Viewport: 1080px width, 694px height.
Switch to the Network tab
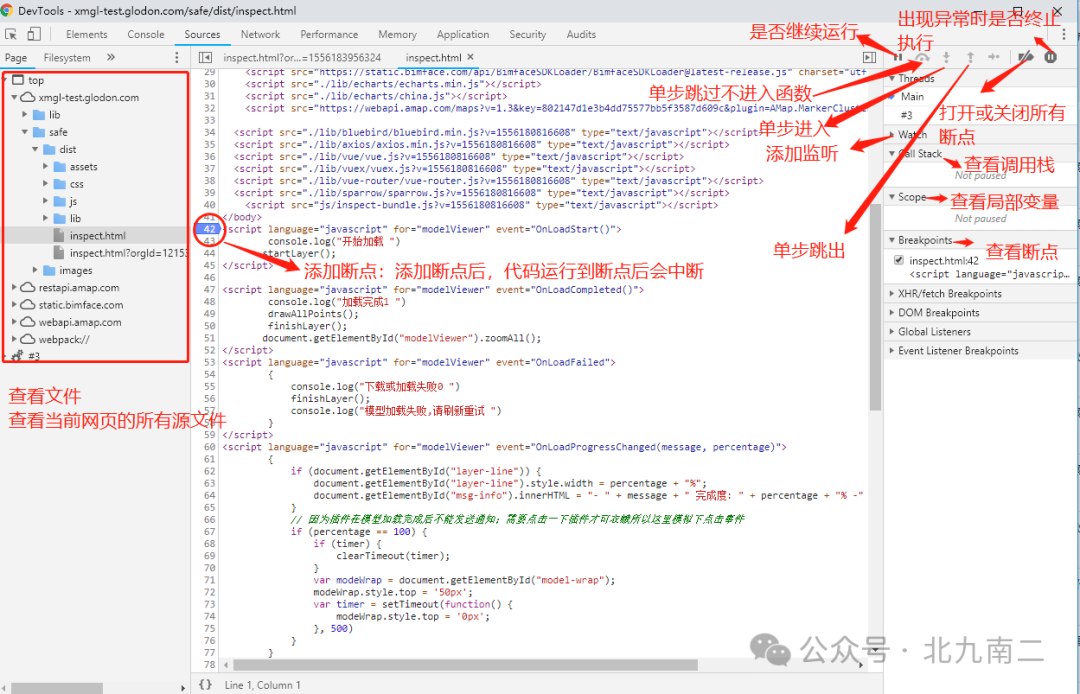coord(260,34)
